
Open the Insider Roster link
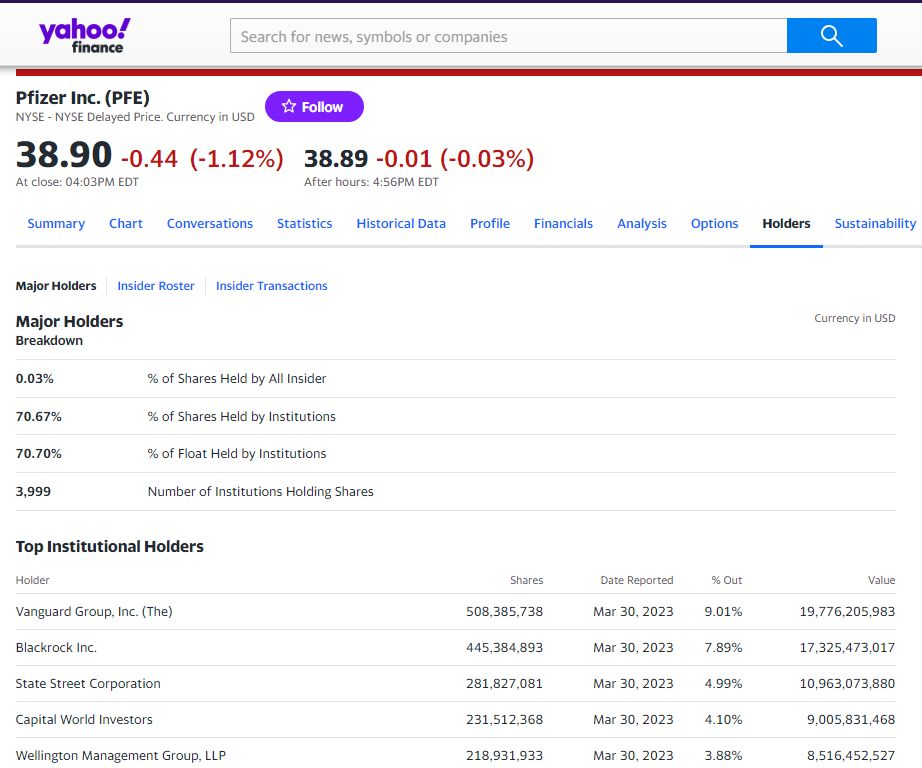(x=156, y=286)
